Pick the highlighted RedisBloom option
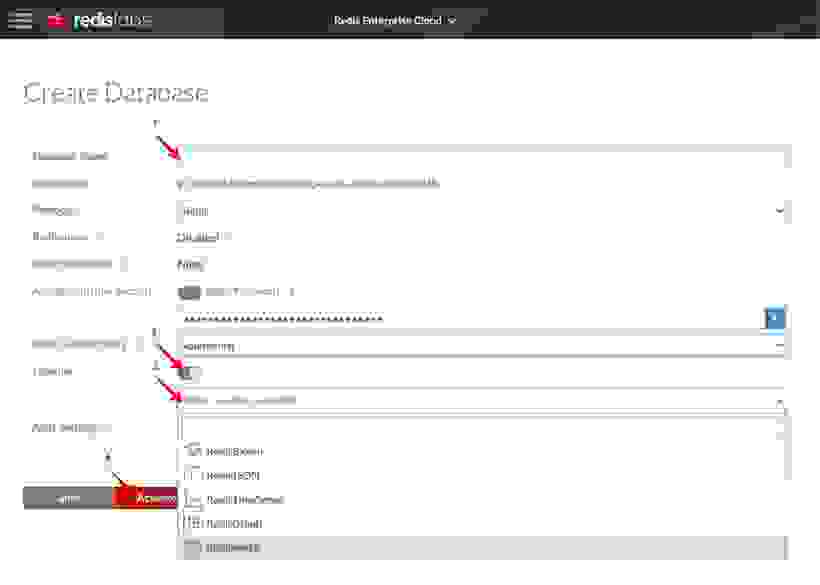The image size is (820, 585). pos(232,548)
